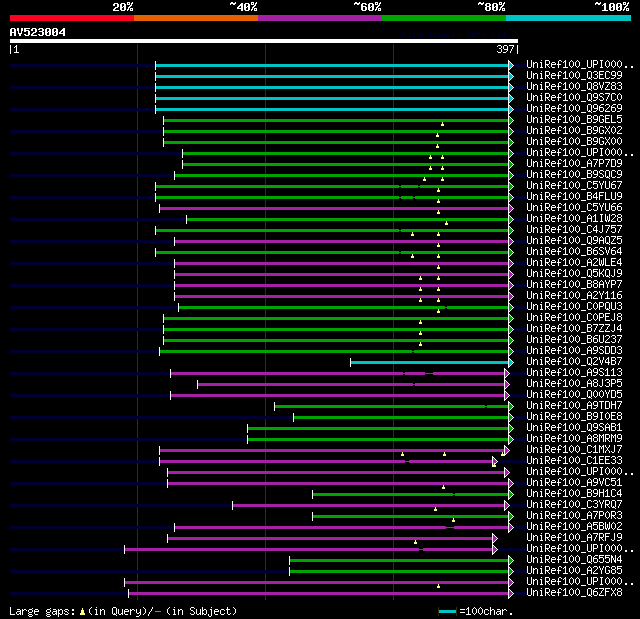Select the UniRef100_C5YU67 label

[x=574, y=186]
